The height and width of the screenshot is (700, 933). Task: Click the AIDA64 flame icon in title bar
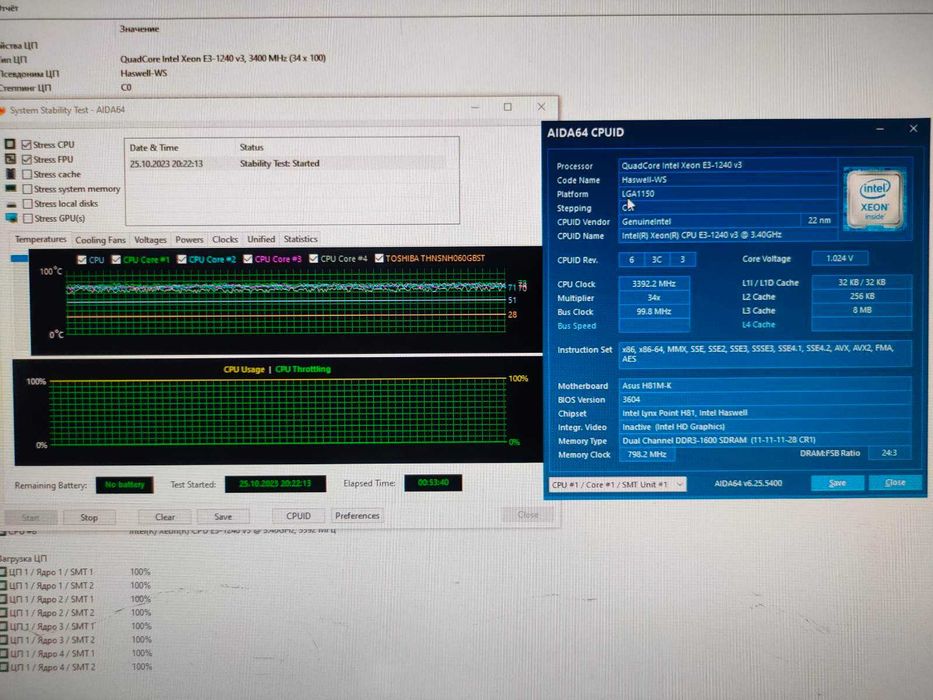pyautogui.click(x=2, y=111)
